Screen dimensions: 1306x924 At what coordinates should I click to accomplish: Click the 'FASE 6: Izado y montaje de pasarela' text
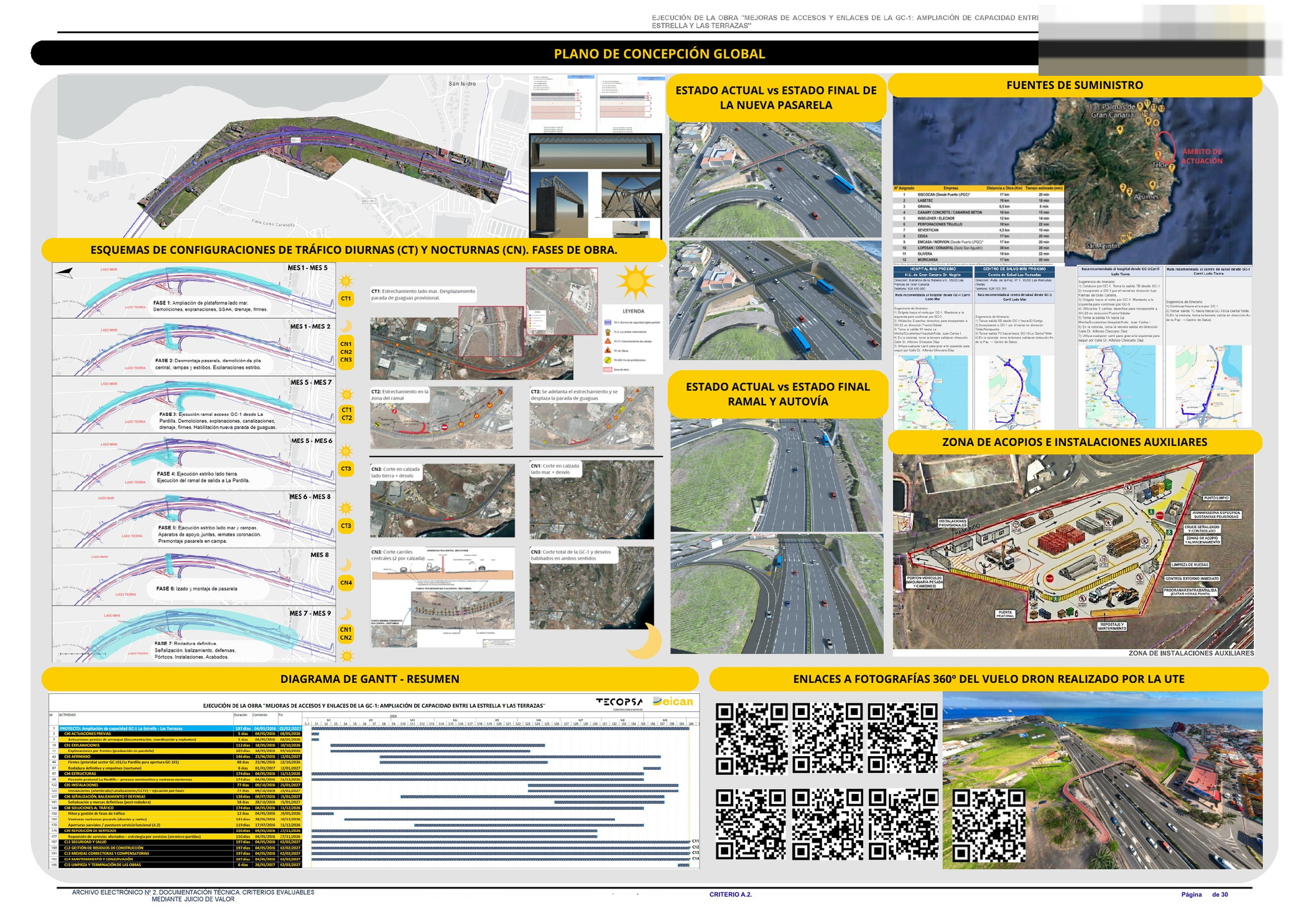tap(197, 588)
